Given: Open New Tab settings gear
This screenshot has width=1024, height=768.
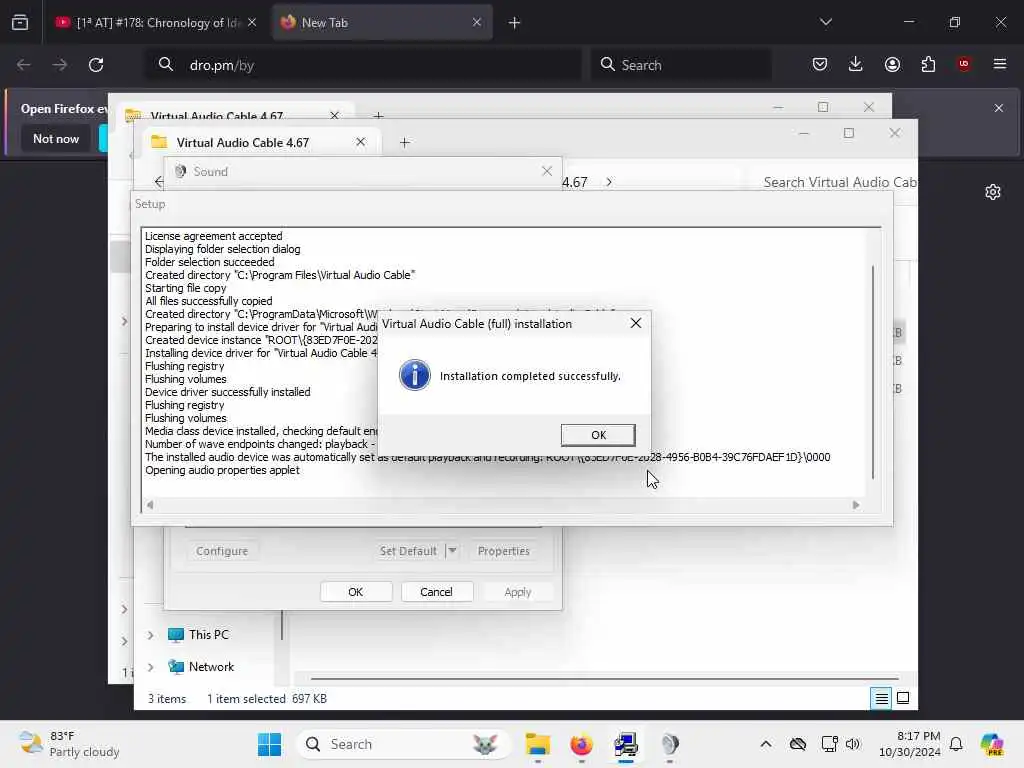Looking at the screenshot, I should tap(993, 192).
